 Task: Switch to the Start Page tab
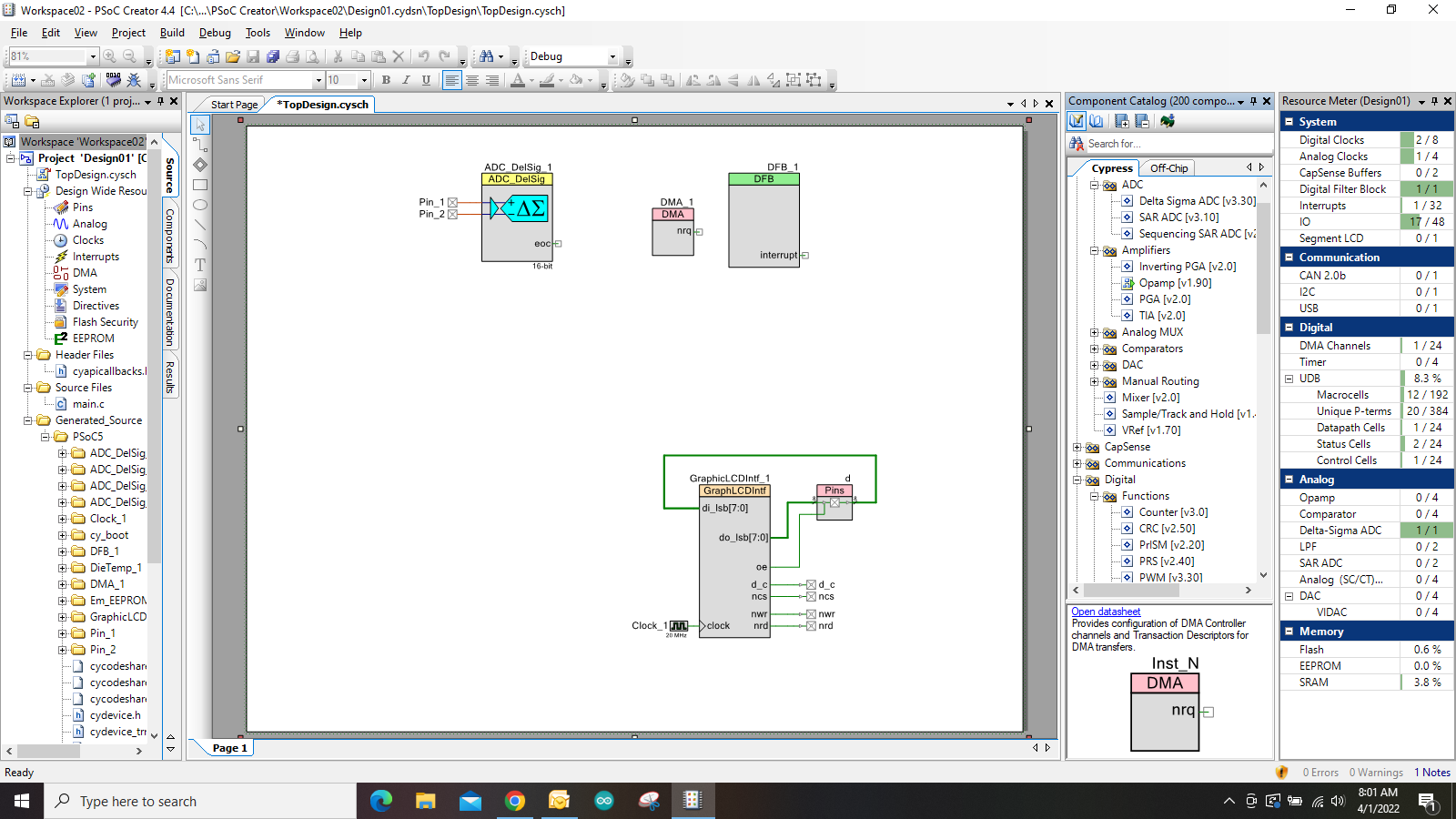click(234, 105)
